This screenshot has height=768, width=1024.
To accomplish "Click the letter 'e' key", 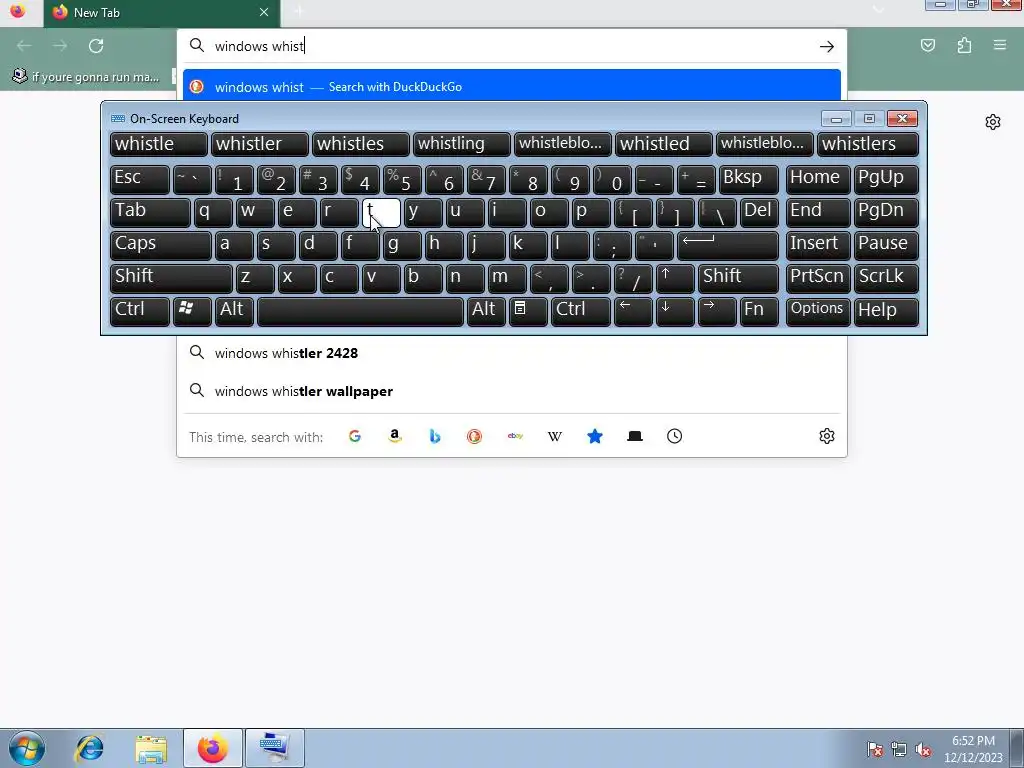I will click(297, 212).
